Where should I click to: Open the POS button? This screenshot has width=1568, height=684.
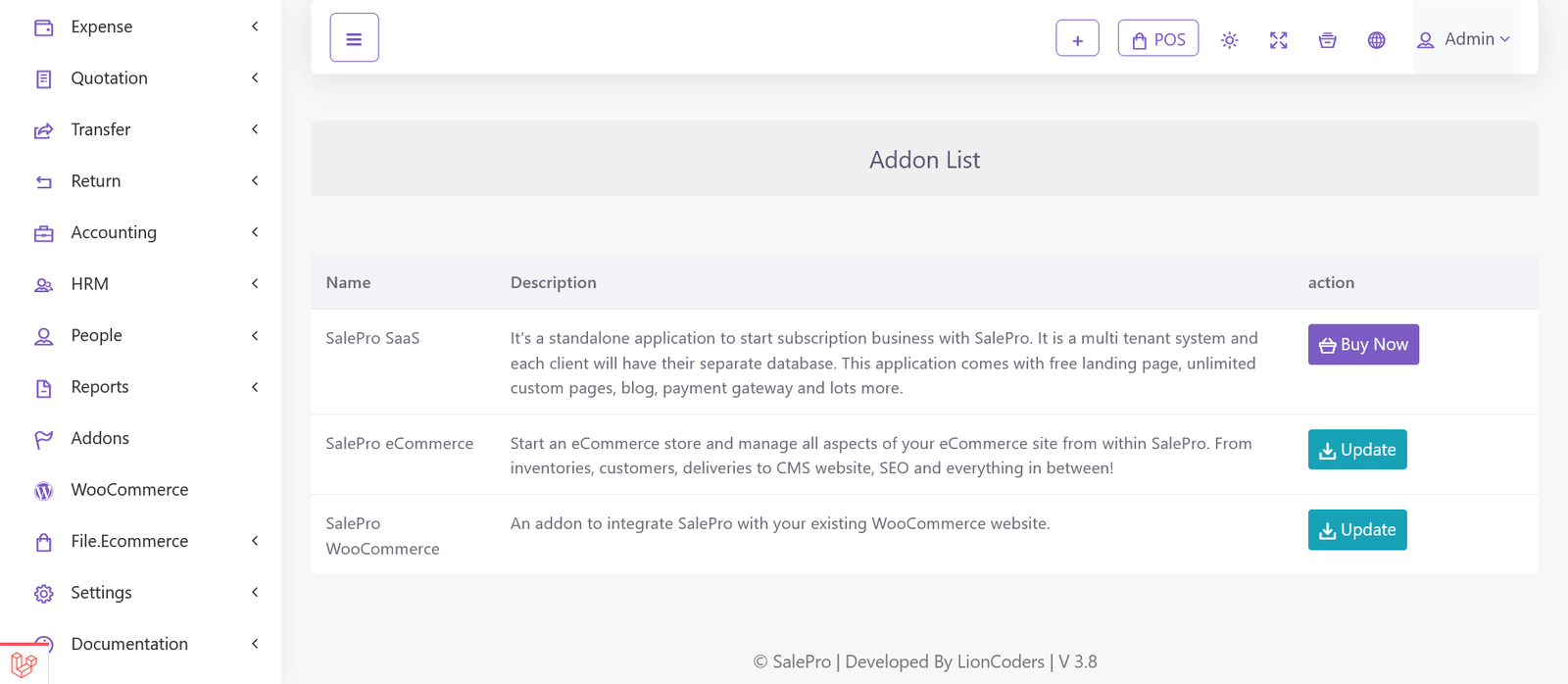click(x=1157, y=39)
